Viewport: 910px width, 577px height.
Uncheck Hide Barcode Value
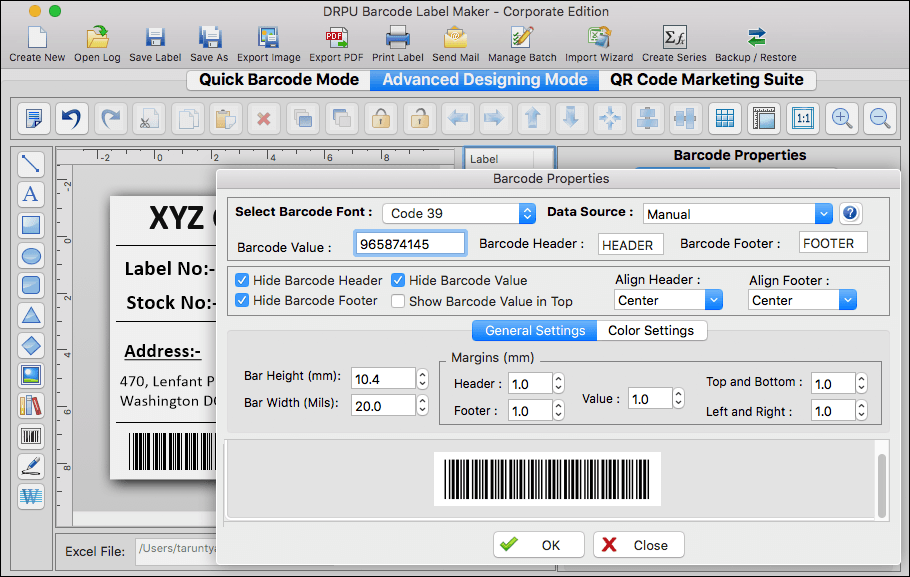[398, 280]
